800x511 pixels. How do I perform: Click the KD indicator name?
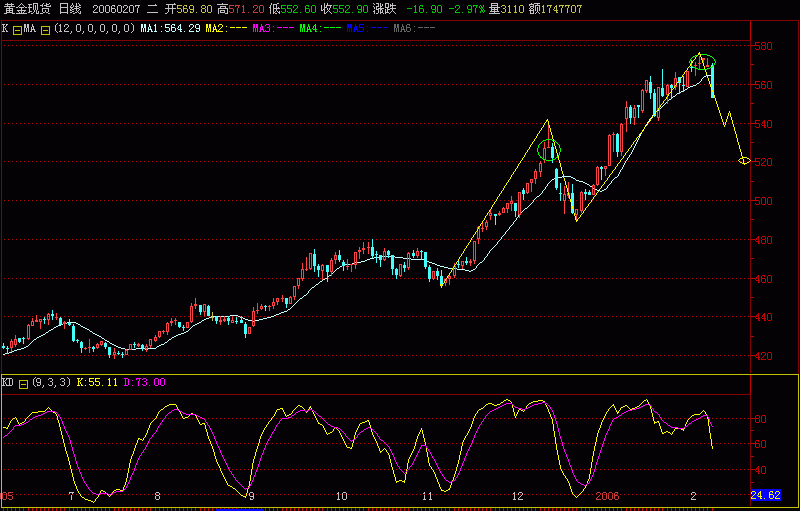pos(8,382)
